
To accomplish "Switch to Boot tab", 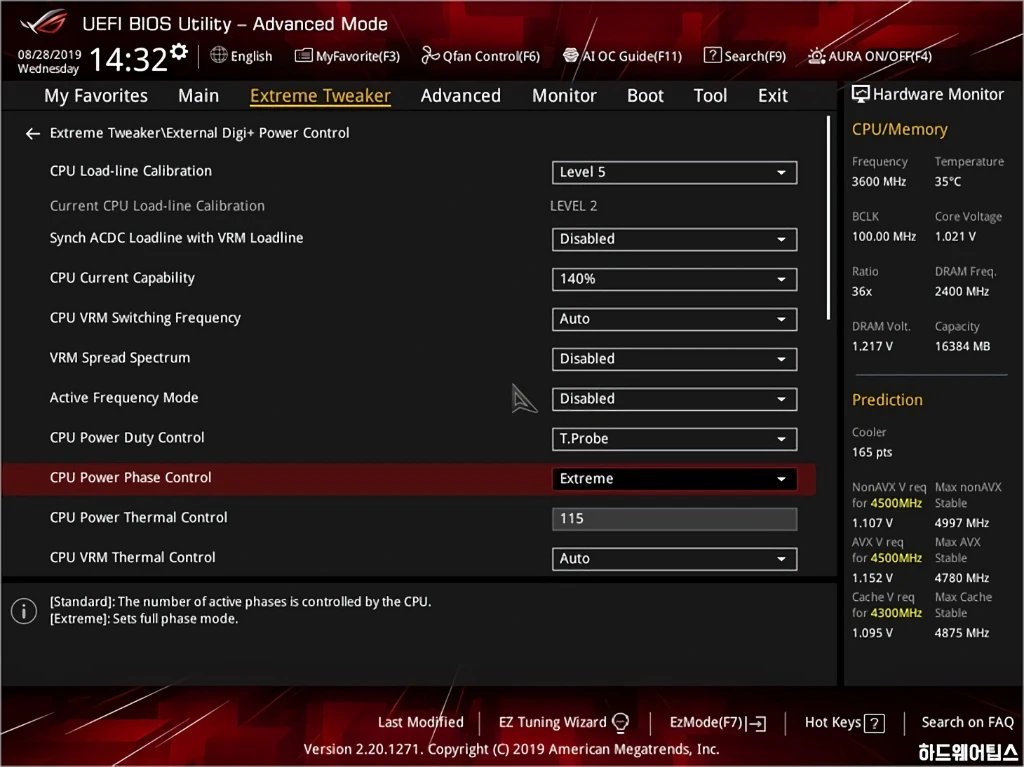I will [645, 95].
